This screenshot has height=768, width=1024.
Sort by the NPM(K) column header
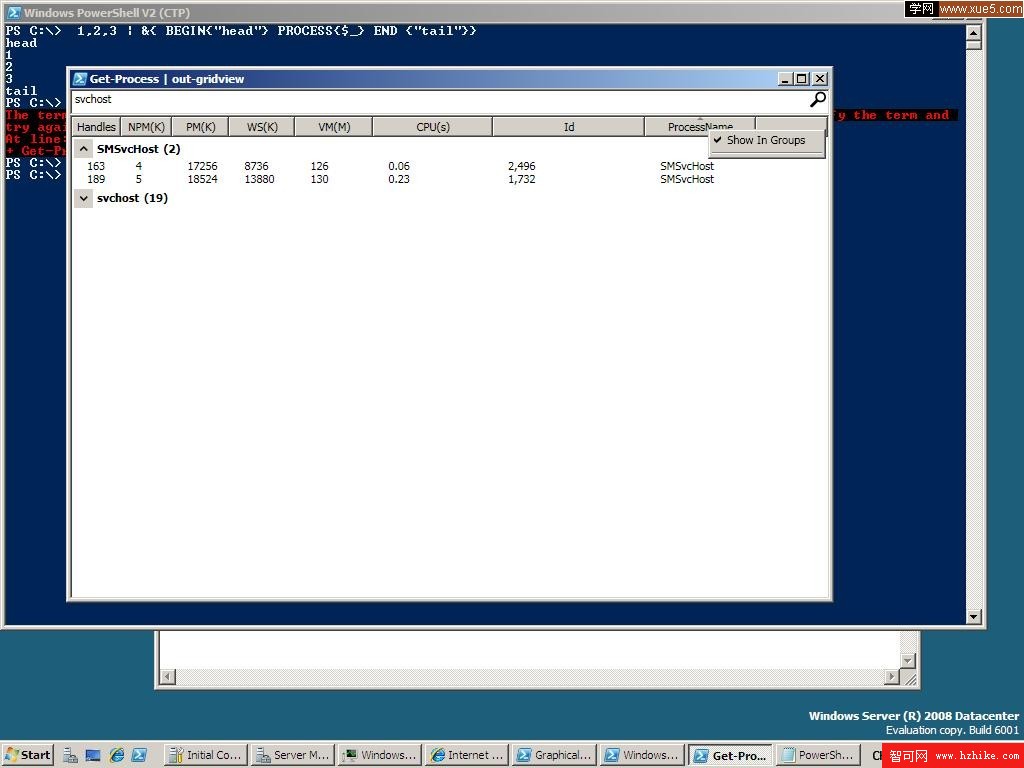click(x=146, y=127)
